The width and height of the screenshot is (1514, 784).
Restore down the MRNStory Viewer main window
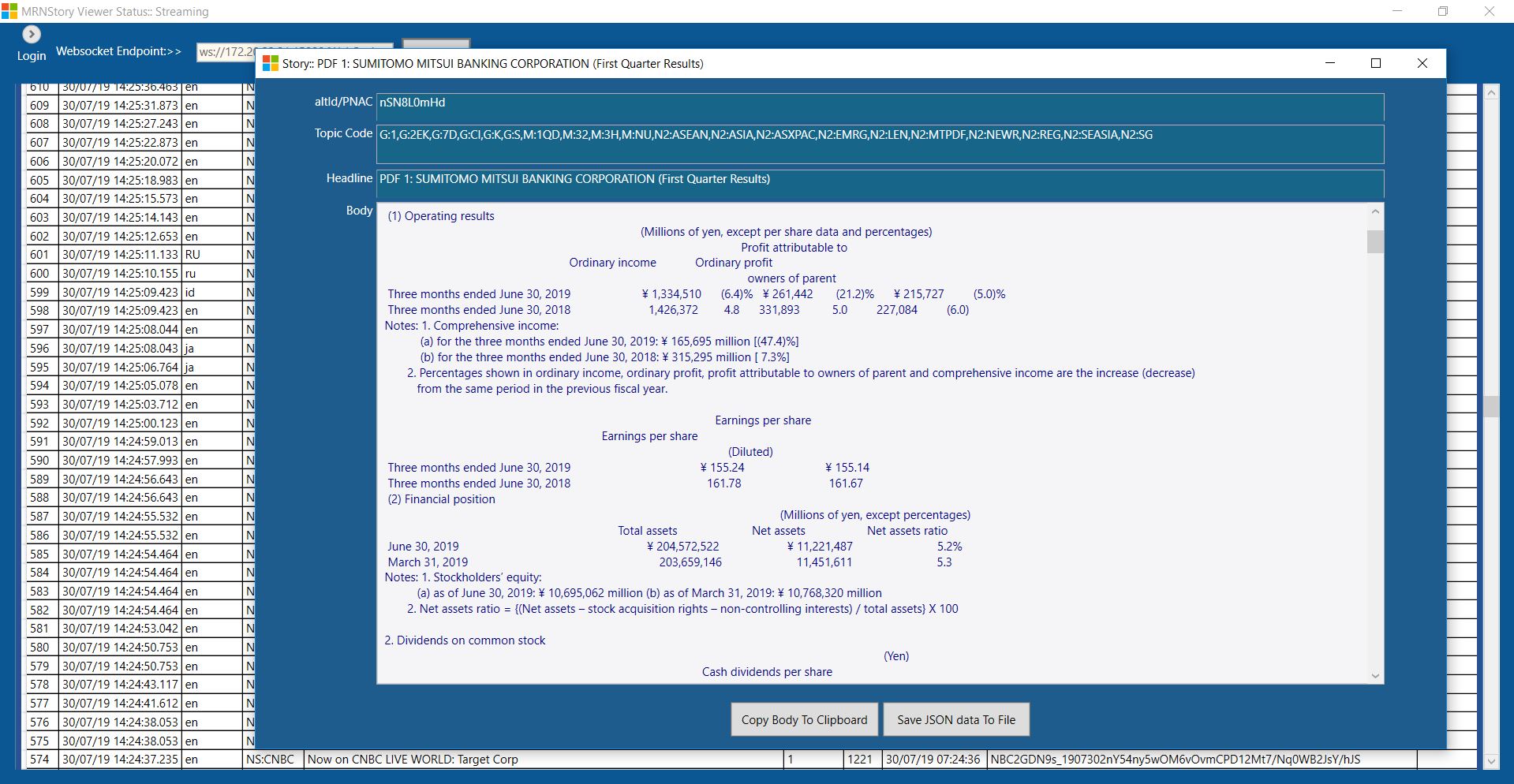point(1443,11)
